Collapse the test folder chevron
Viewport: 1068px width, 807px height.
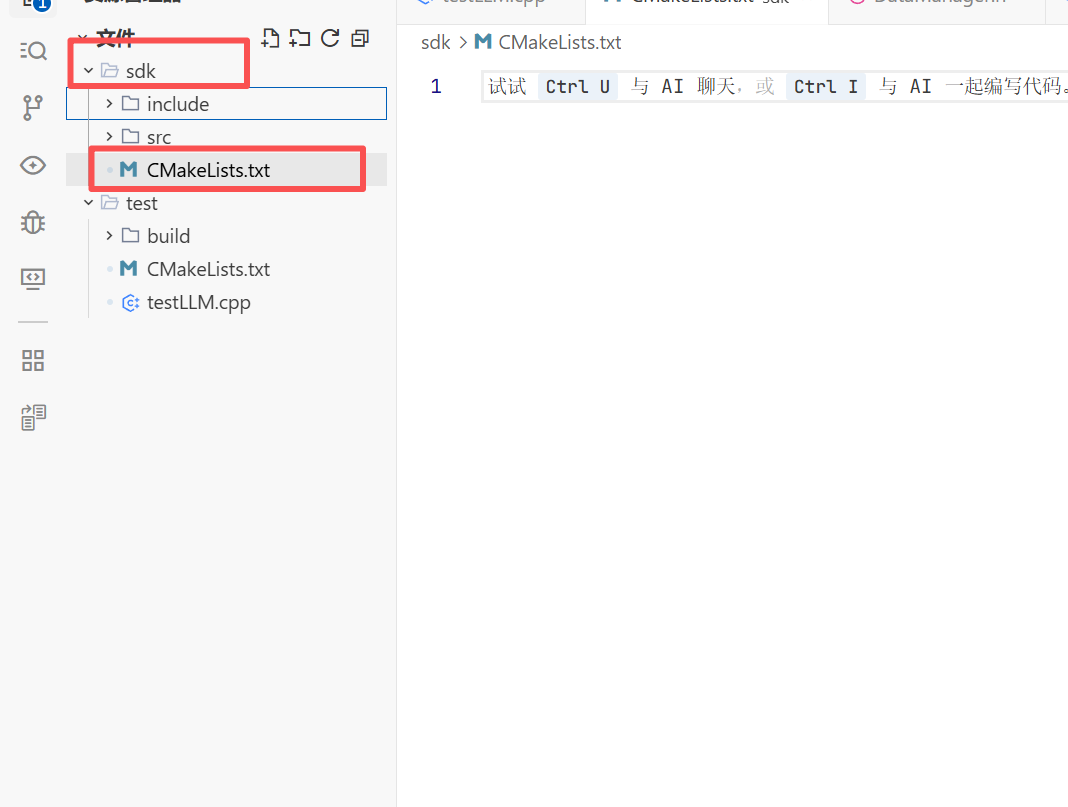coord(89,203)
